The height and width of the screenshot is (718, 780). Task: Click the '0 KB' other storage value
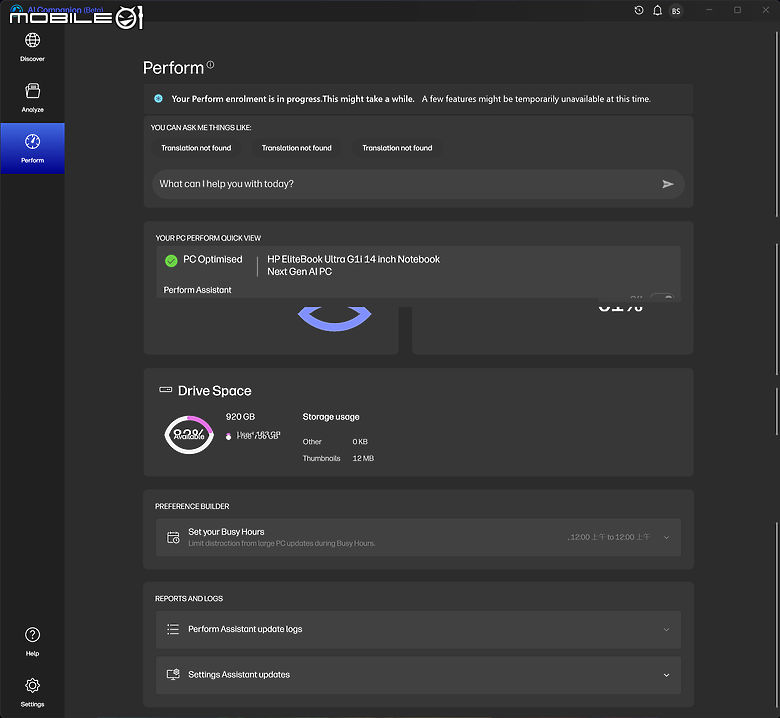tap(360, 441)
